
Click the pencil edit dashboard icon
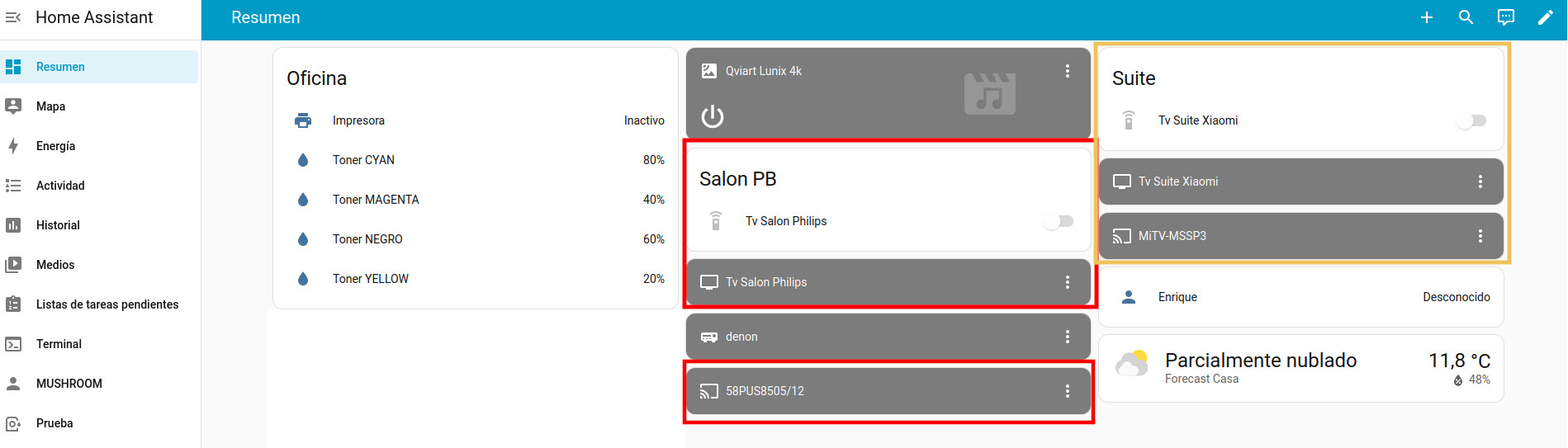pos(1545,17)
